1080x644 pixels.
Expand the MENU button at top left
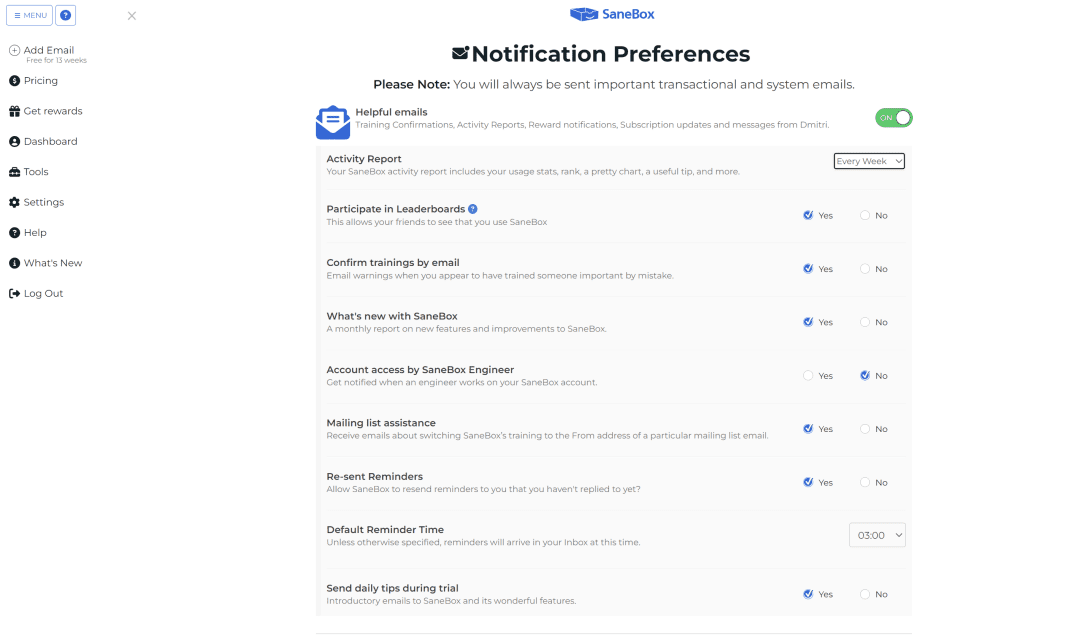click(x=29, y=15)
